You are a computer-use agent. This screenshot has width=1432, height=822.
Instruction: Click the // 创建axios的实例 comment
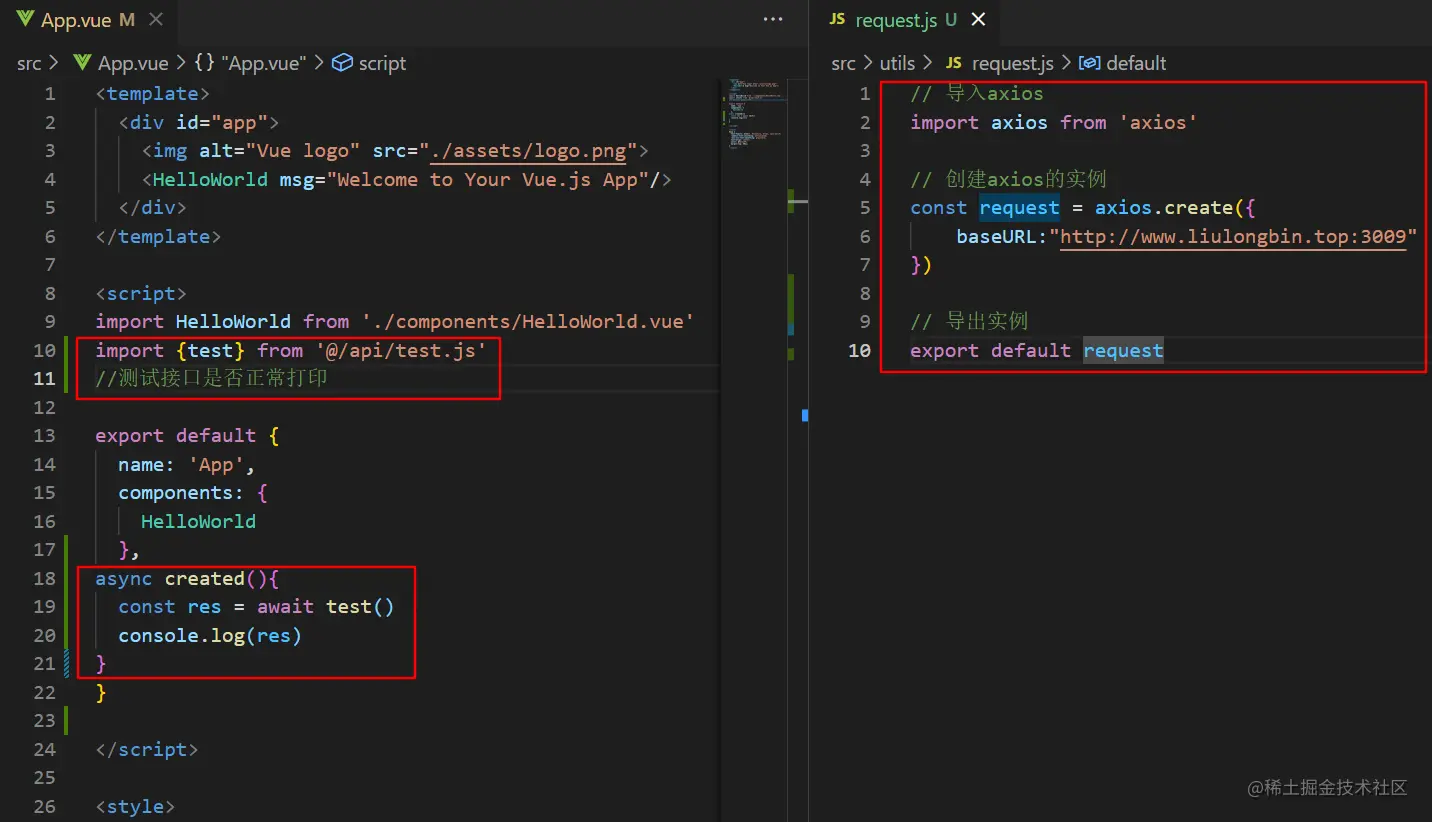click(1009, 180)
